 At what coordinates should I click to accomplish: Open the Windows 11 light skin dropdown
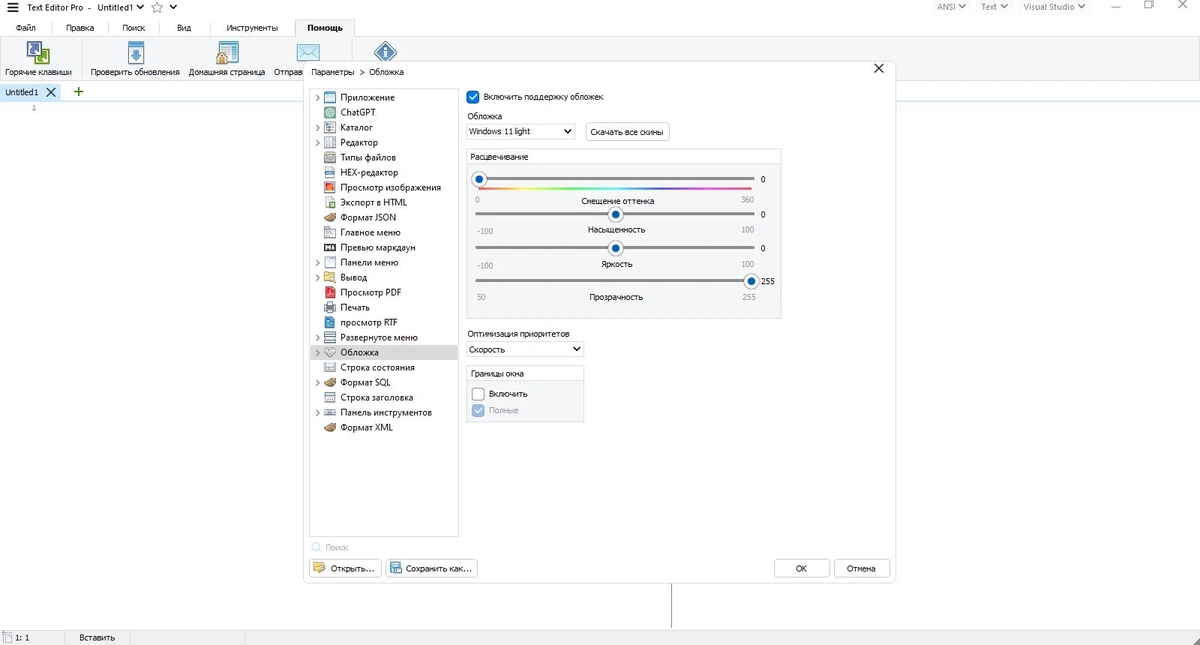pos(521,131)
